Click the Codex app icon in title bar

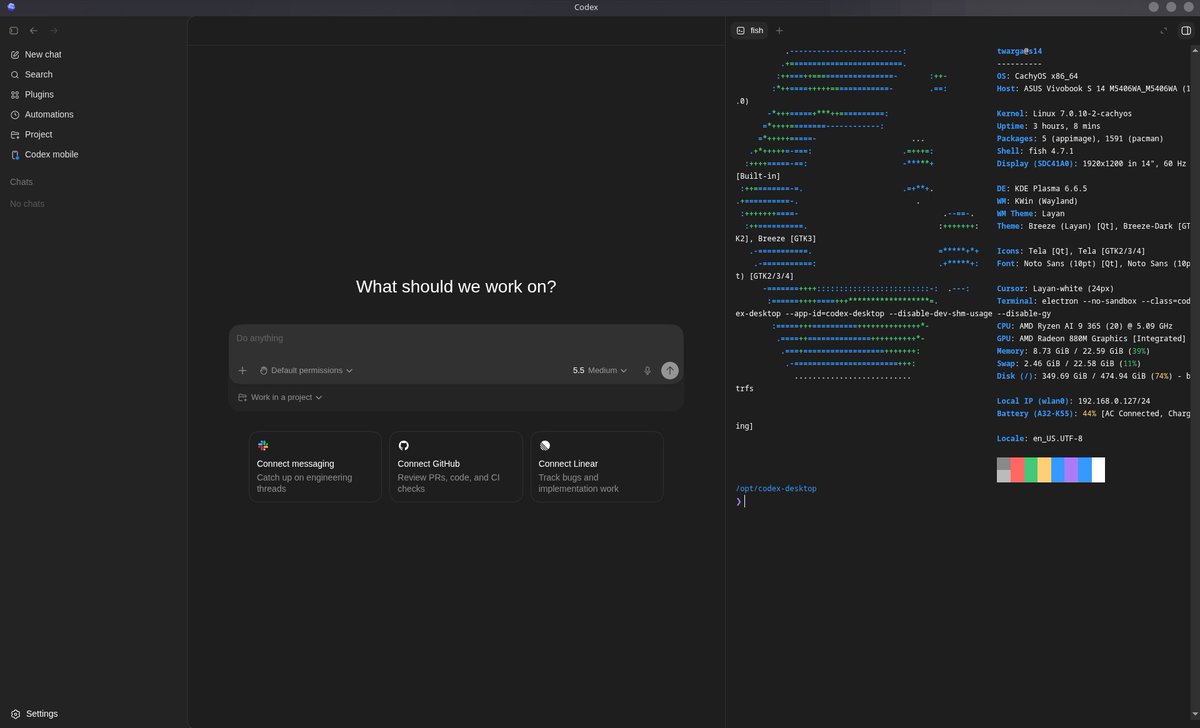[x=11, y=7]
